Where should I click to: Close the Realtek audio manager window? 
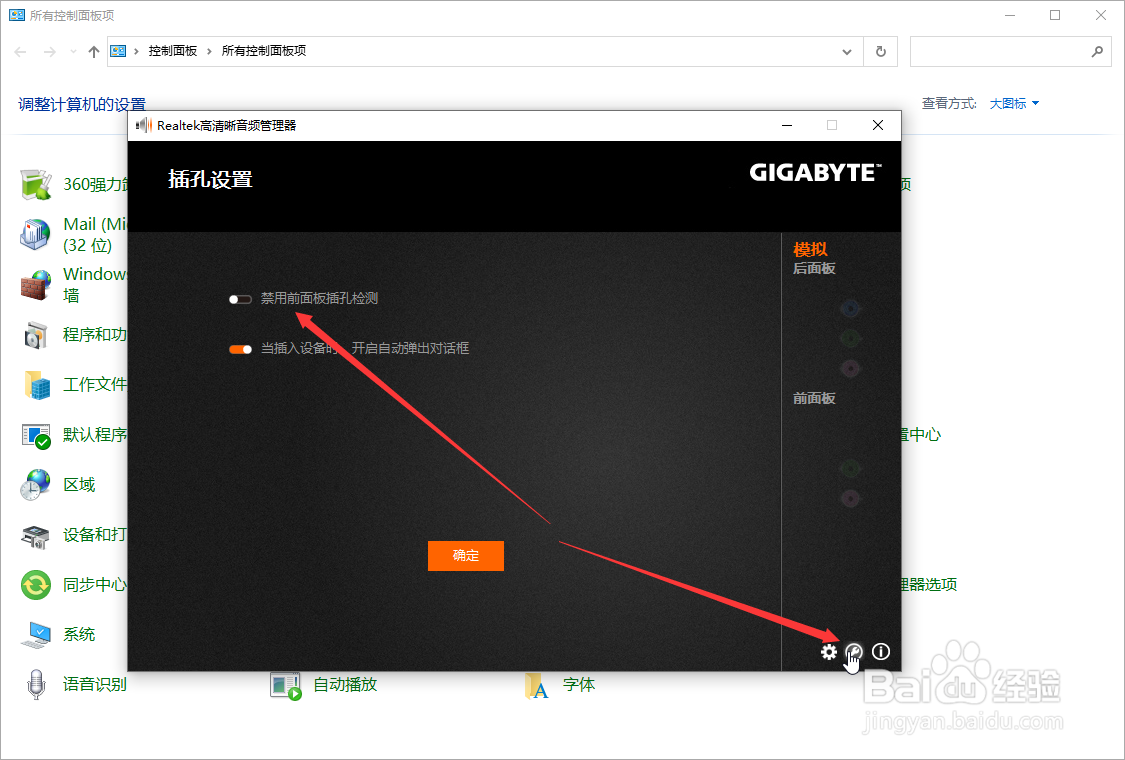[x=877, y=126]
